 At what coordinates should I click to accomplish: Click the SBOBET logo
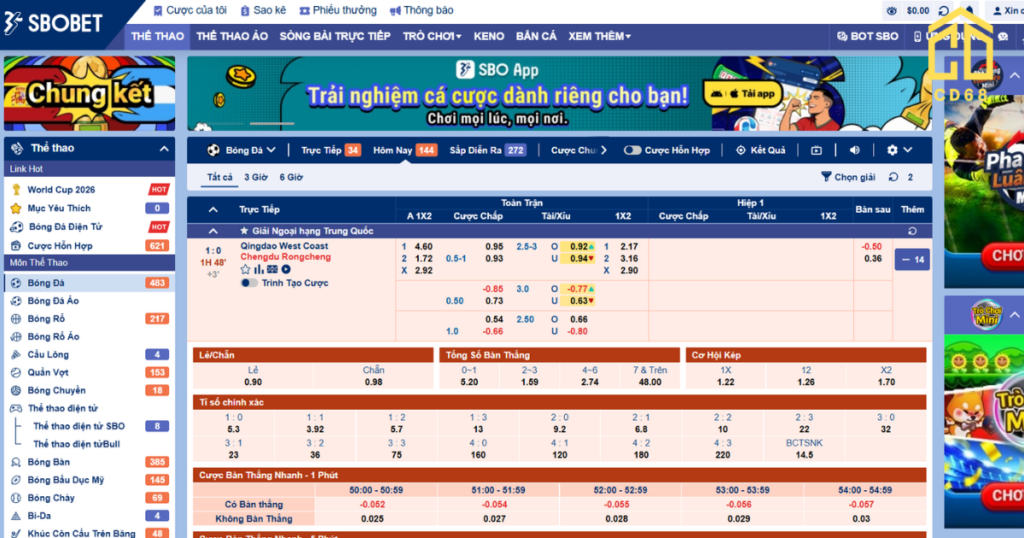(x=54, y=24)
